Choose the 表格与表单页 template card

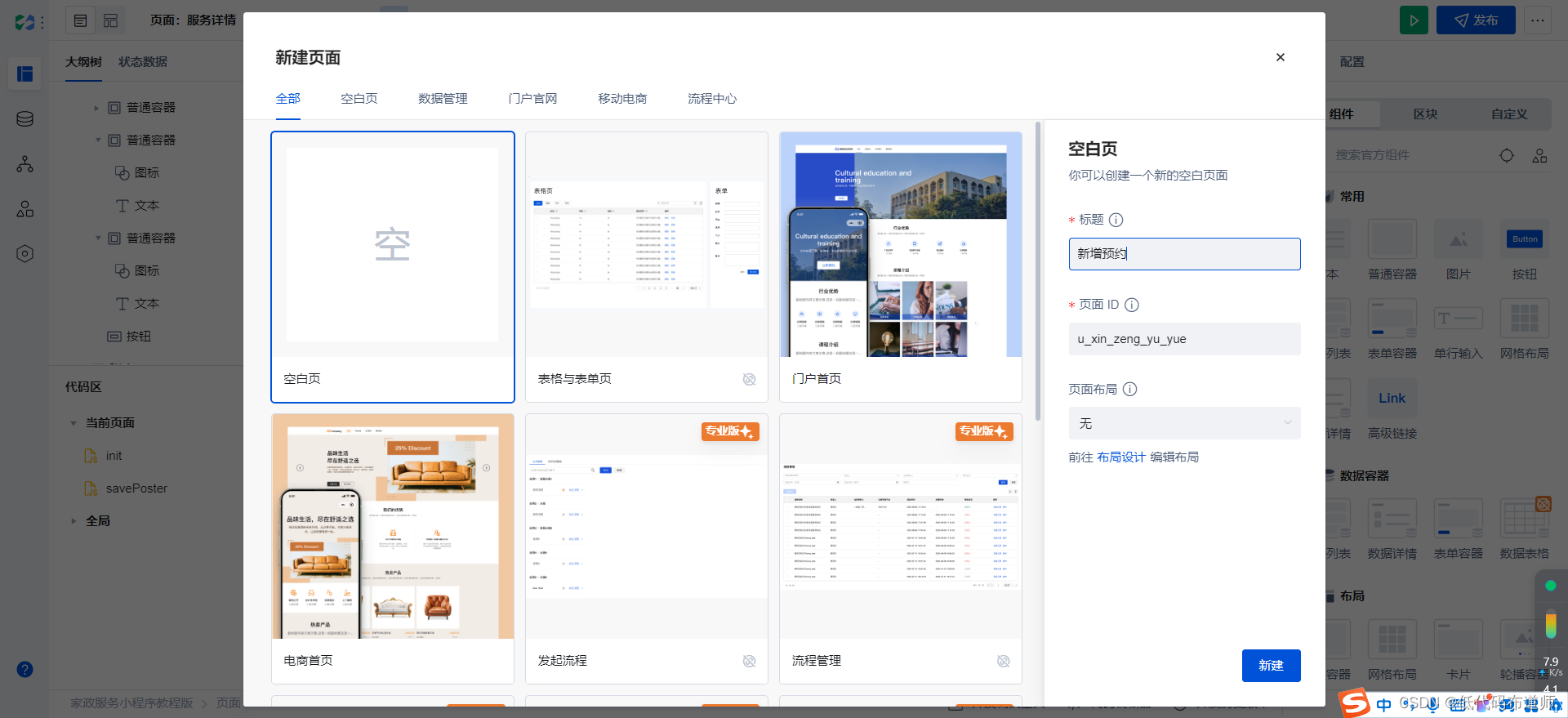click(x=647, y=267)
